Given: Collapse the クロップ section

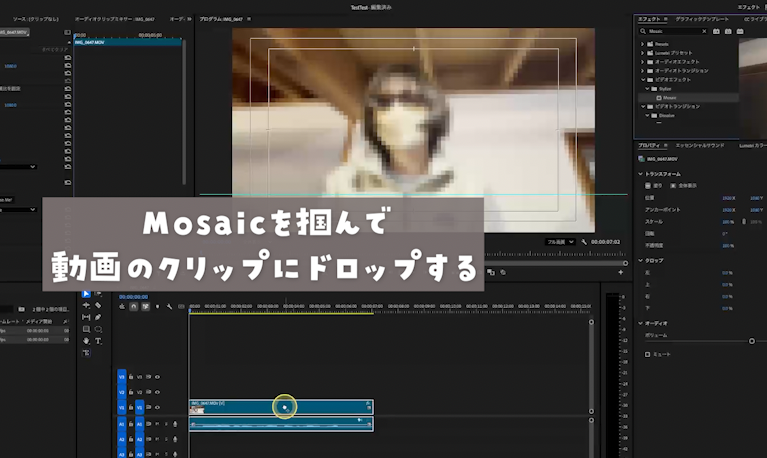Looking at the screenshot, I should [641, 260].
